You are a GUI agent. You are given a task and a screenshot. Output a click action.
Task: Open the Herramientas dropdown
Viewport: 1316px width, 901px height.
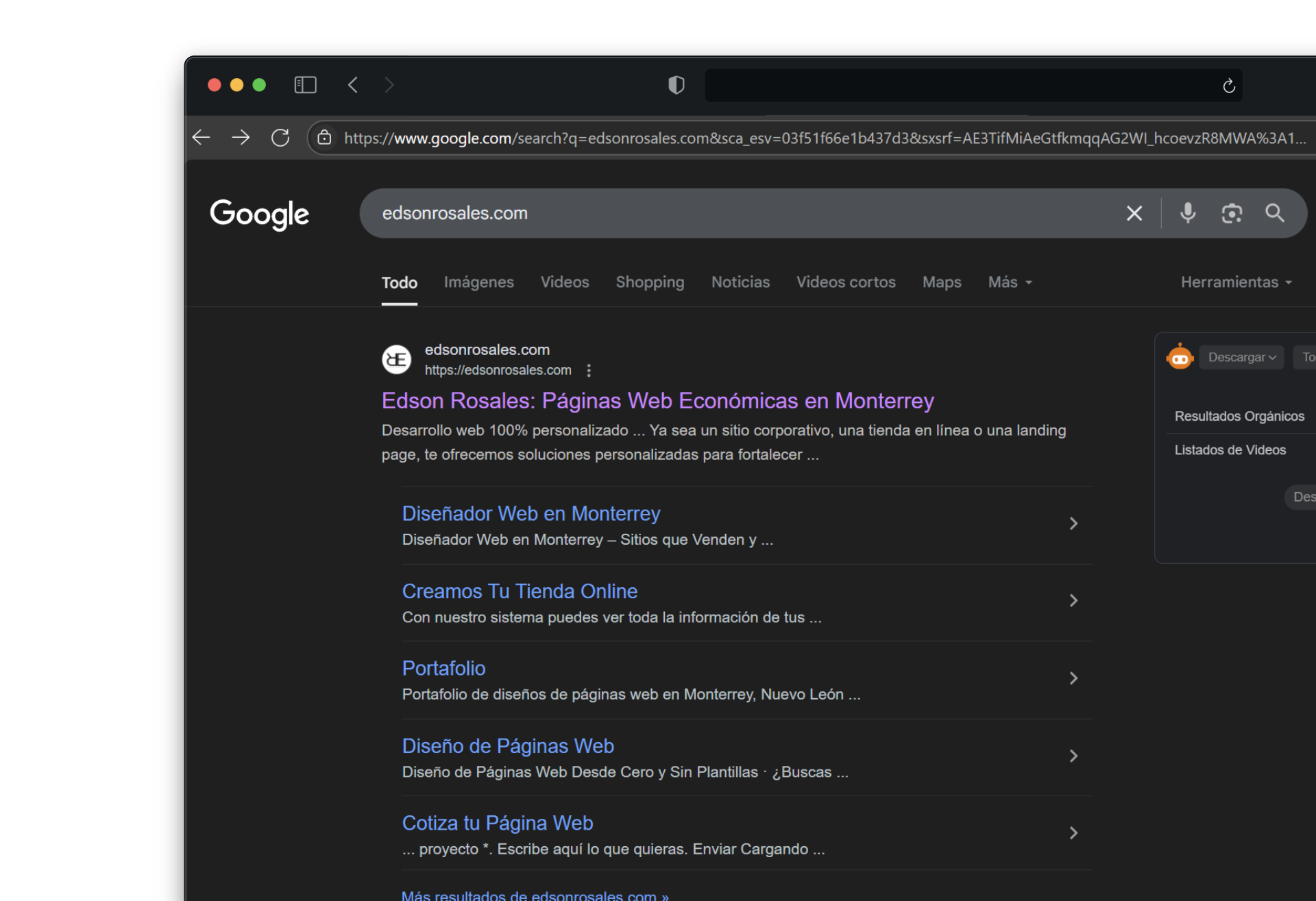[1236, 282]
